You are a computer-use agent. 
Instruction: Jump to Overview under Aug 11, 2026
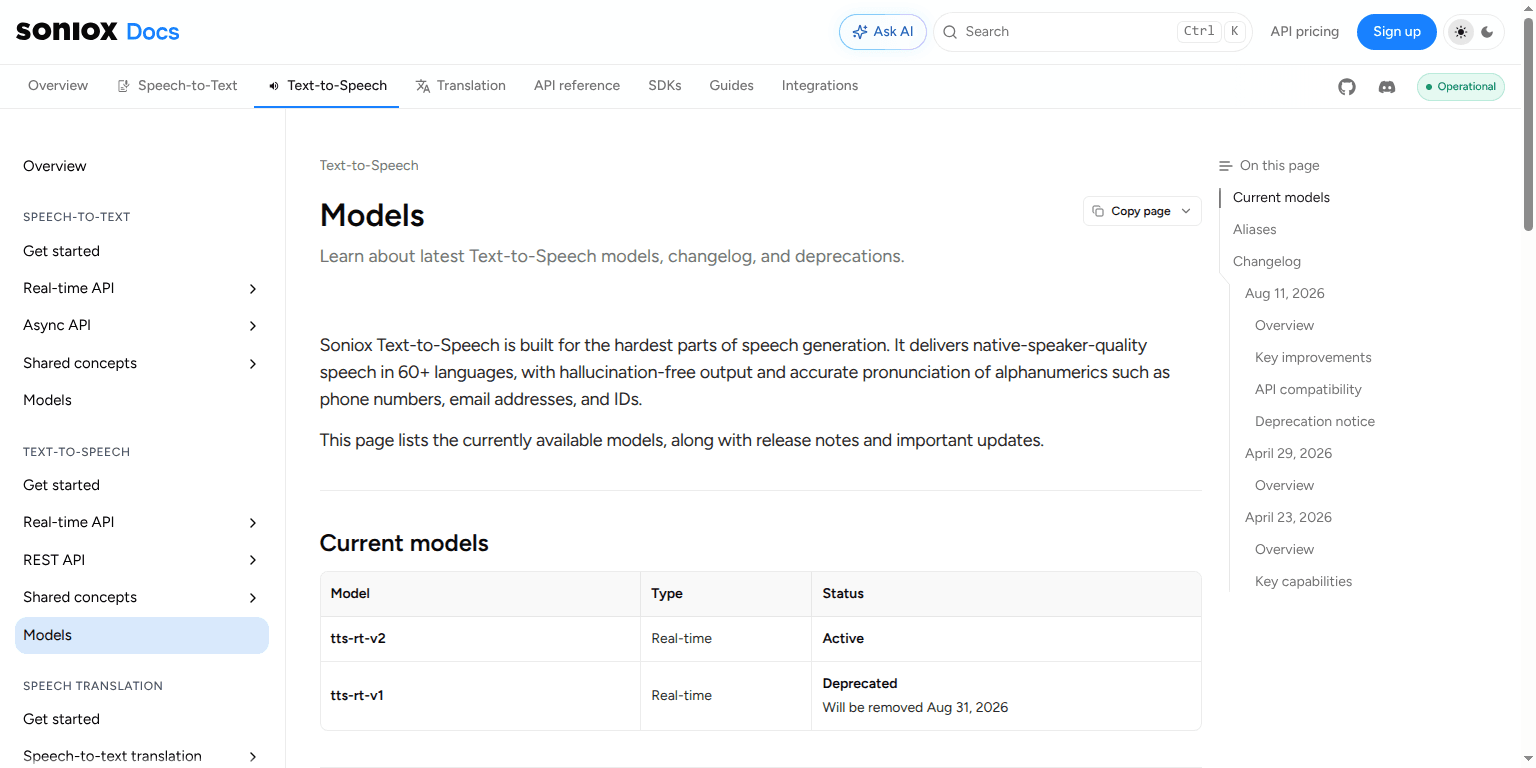[1284, 326]
